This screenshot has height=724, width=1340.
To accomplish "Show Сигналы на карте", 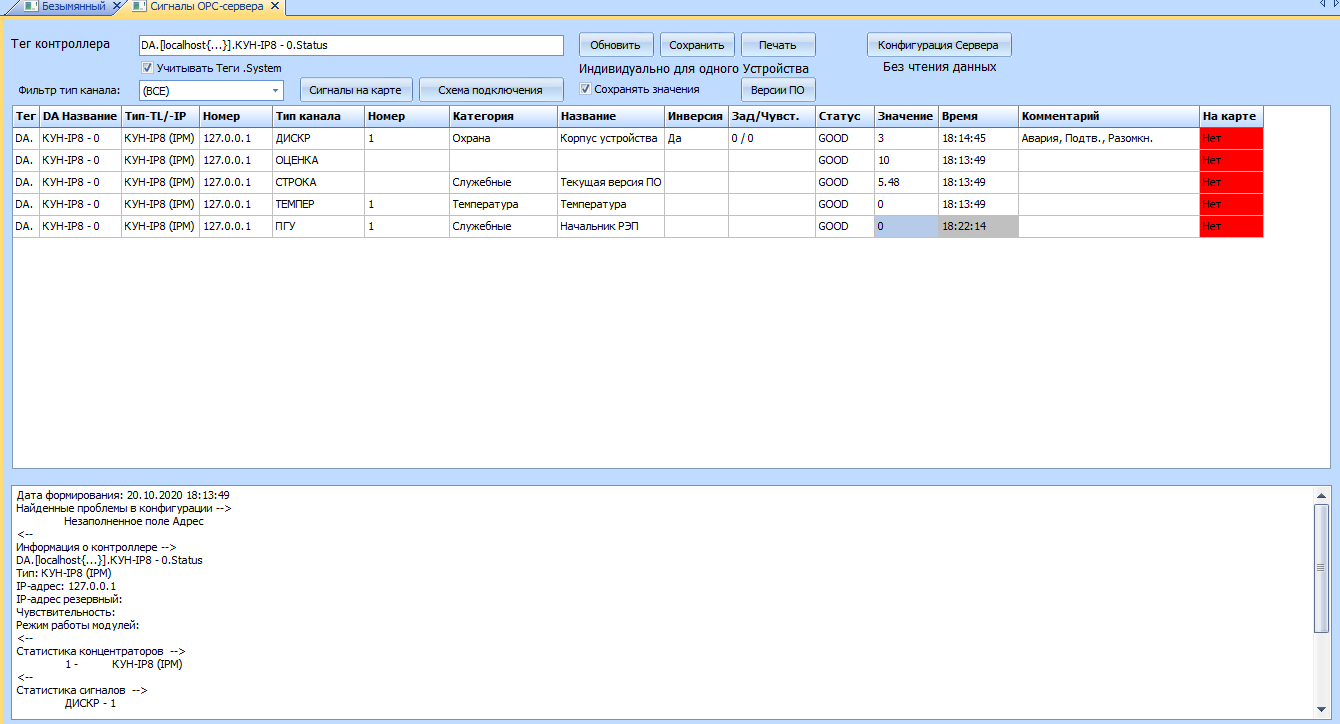I will click(355, 90).
